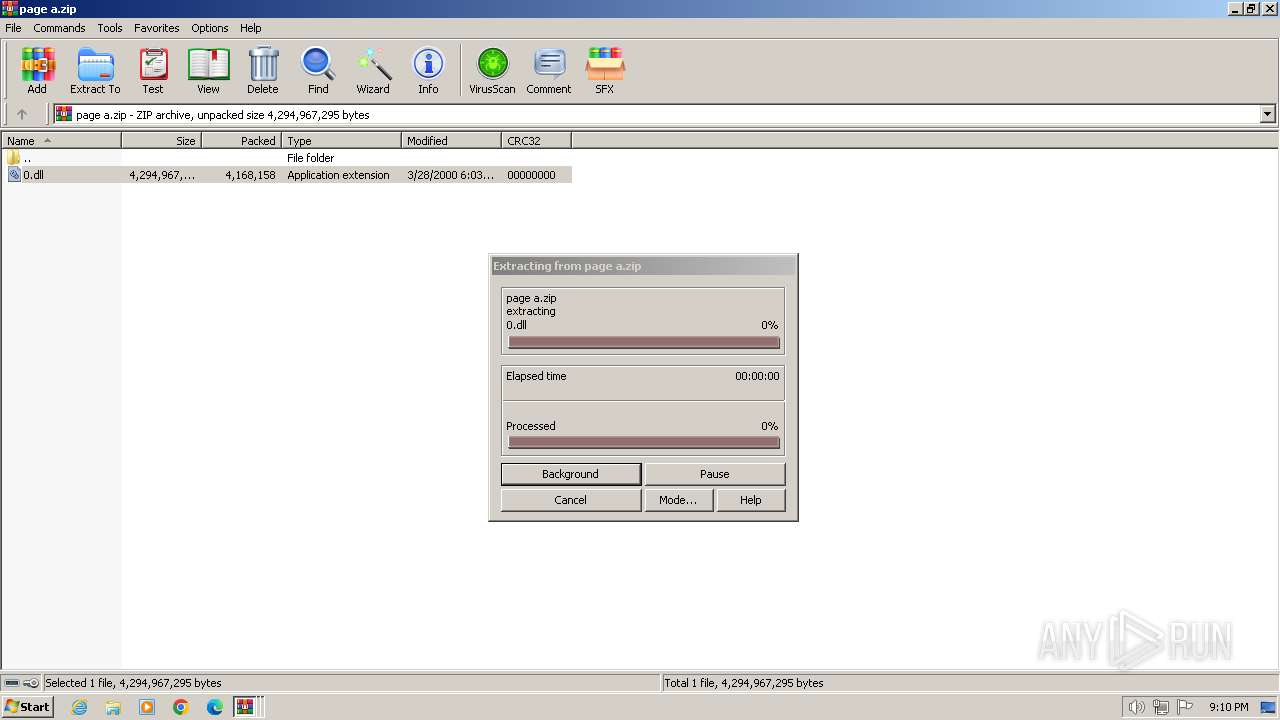The image size is (1280, 720).
Task: Open Internet Explorer from taskbar
Action: click(x=79, y=707)
